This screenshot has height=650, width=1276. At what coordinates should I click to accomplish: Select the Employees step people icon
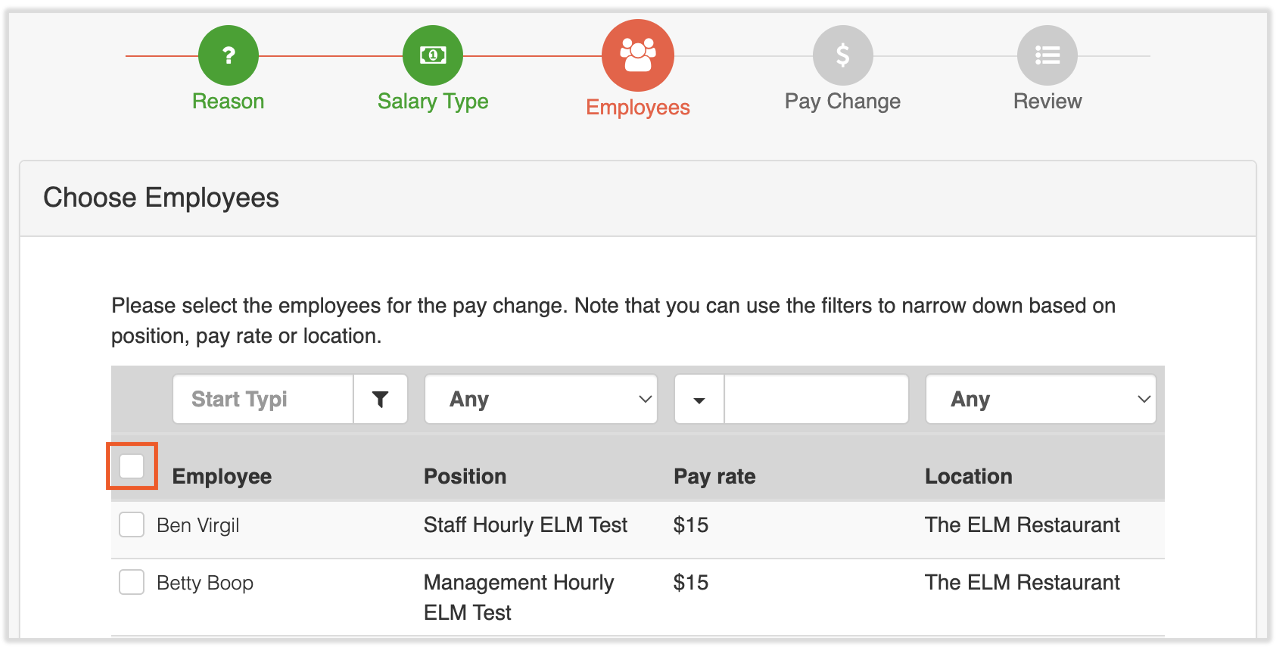[x=638, y=56]
